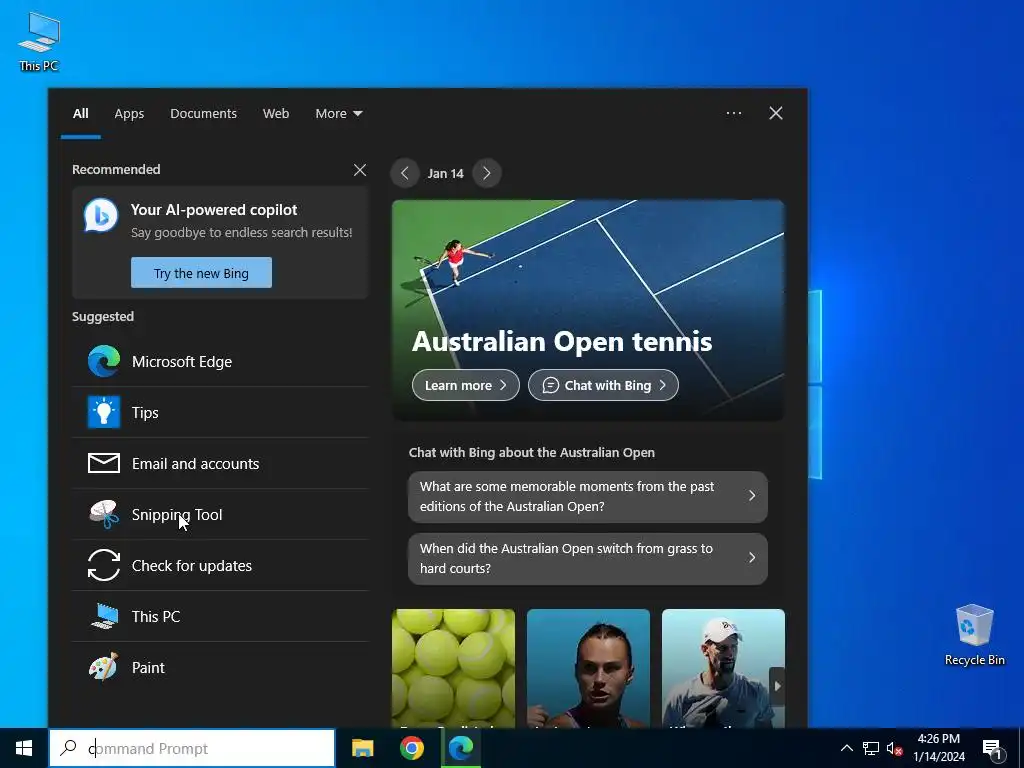
Task: Click the Check for updates refresh icon
Action: coord(104,565)
